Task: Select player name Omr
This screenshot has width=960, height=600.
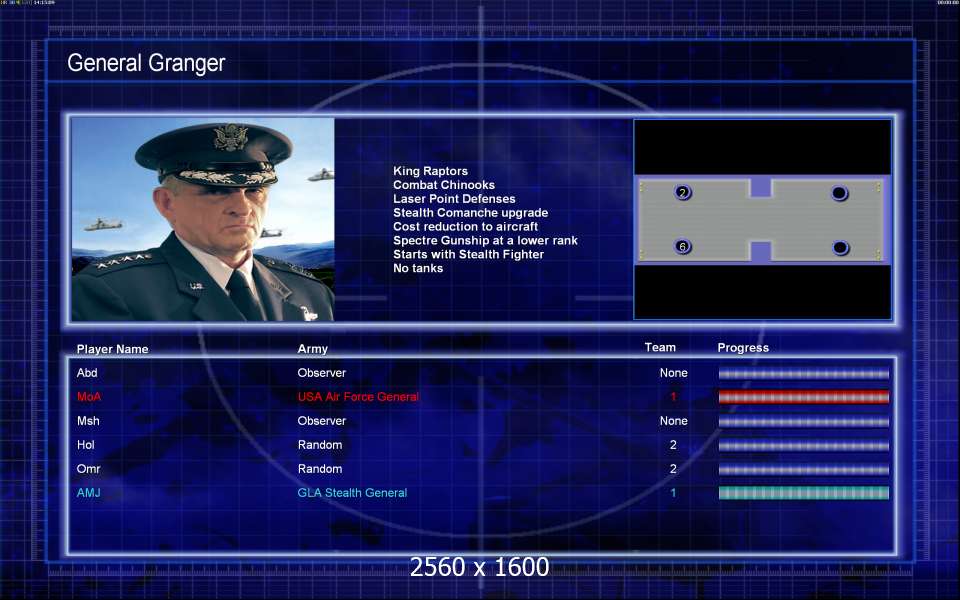Action: coord(88,469)
